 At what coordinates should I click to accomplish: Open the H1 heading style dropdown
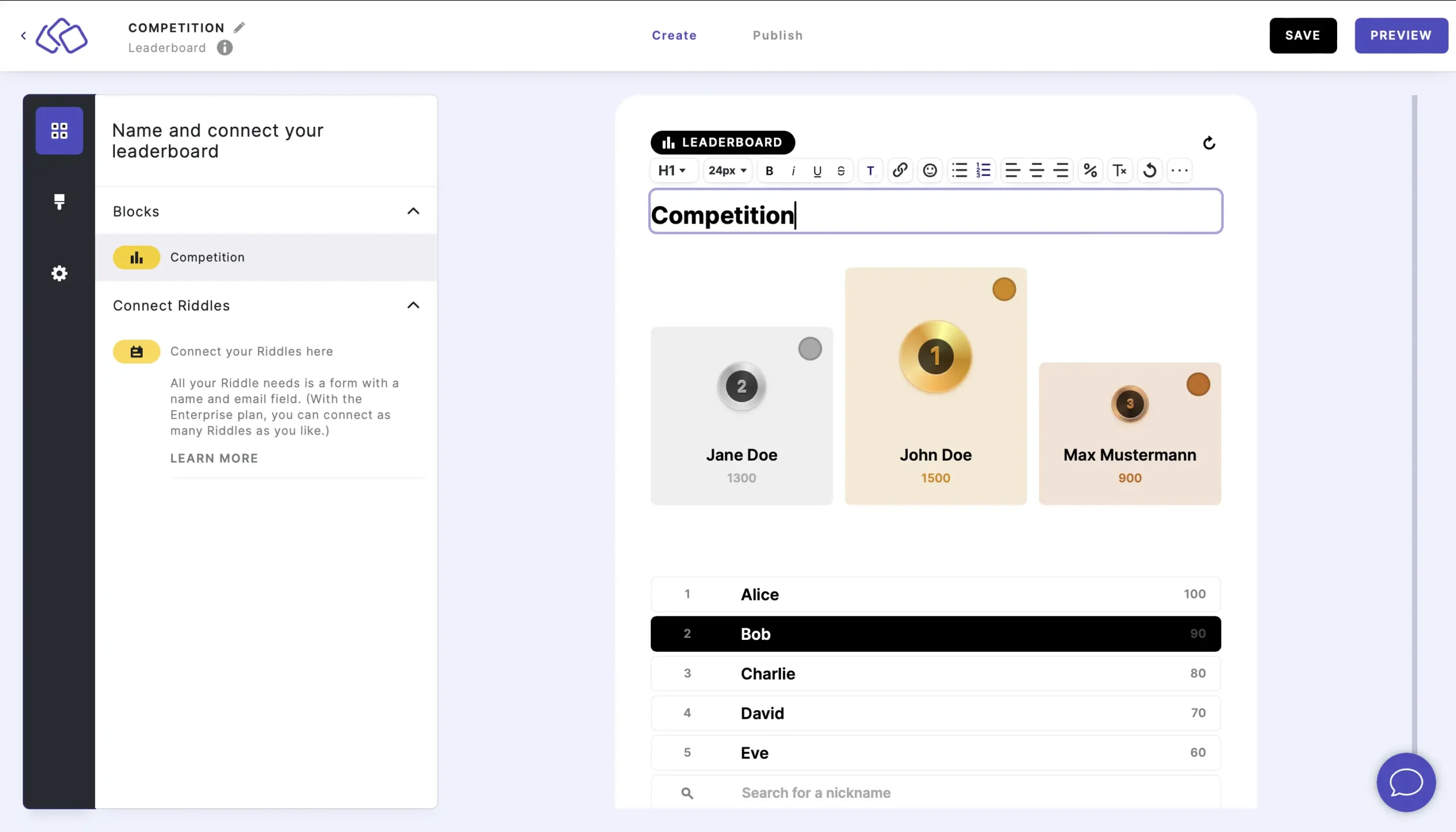672,170
